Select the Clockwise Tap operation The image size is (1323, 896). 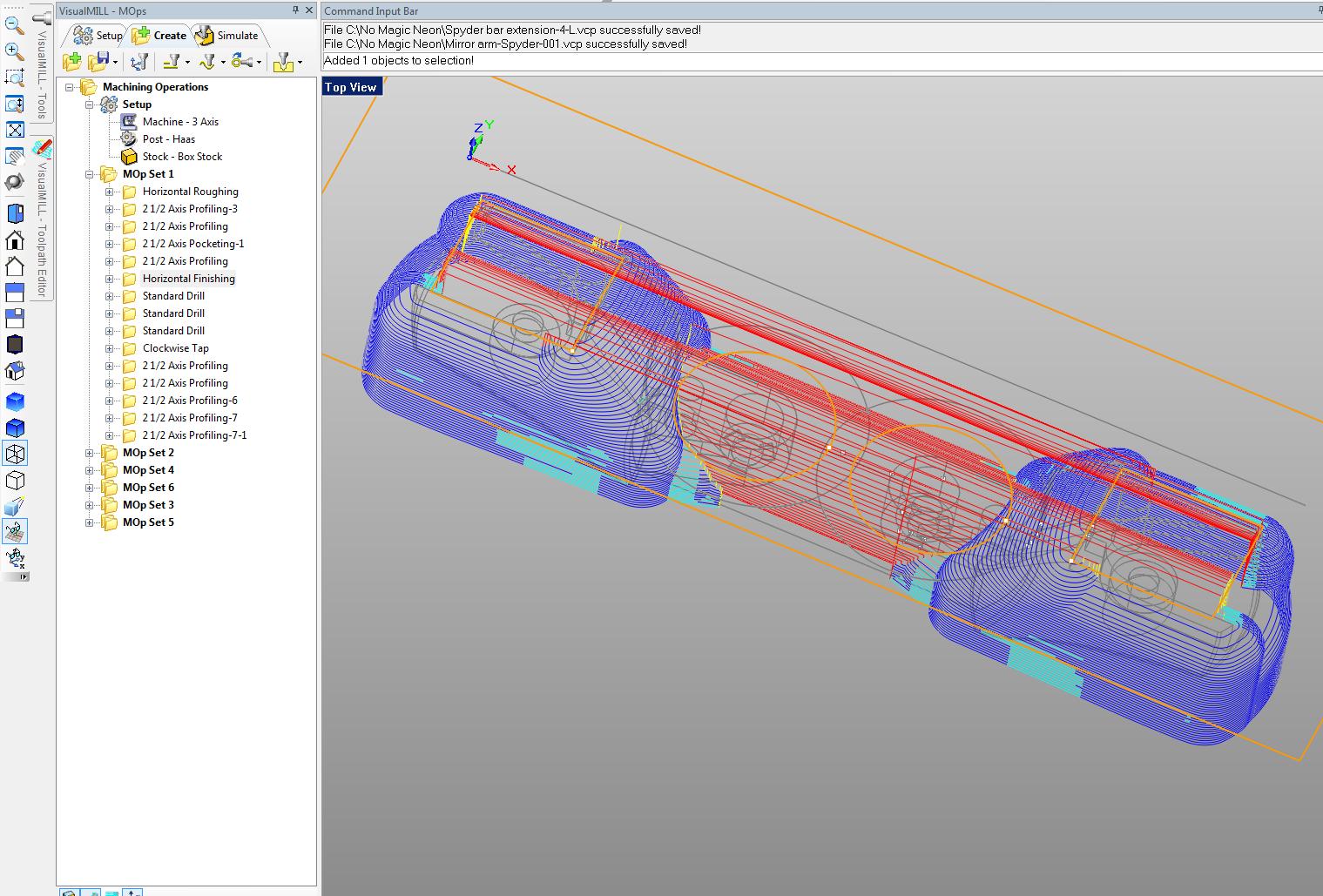(x=175, y=348)
